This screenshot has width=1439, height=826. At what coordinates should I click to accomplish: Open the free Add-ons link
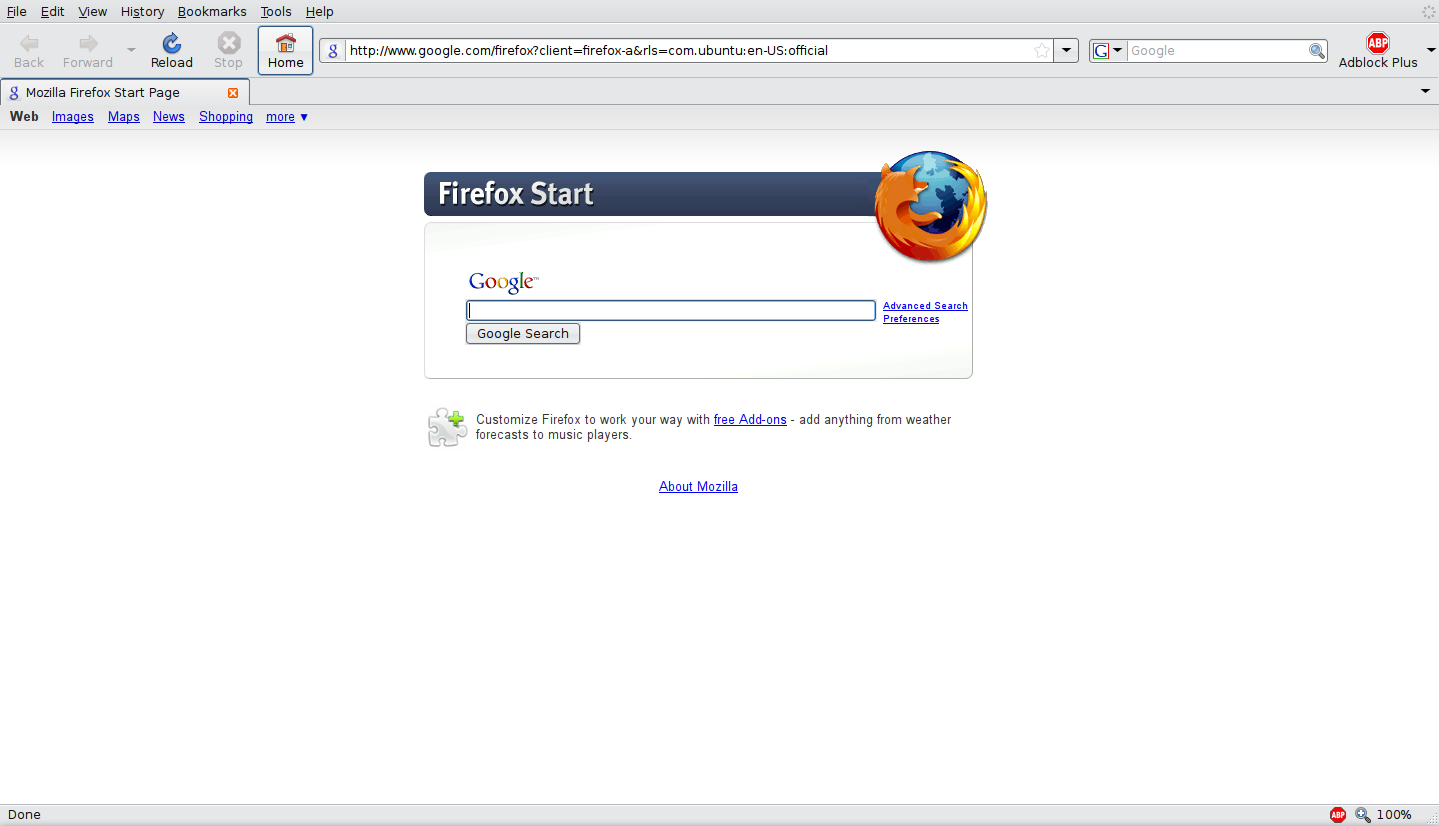(x=750, y=420)
